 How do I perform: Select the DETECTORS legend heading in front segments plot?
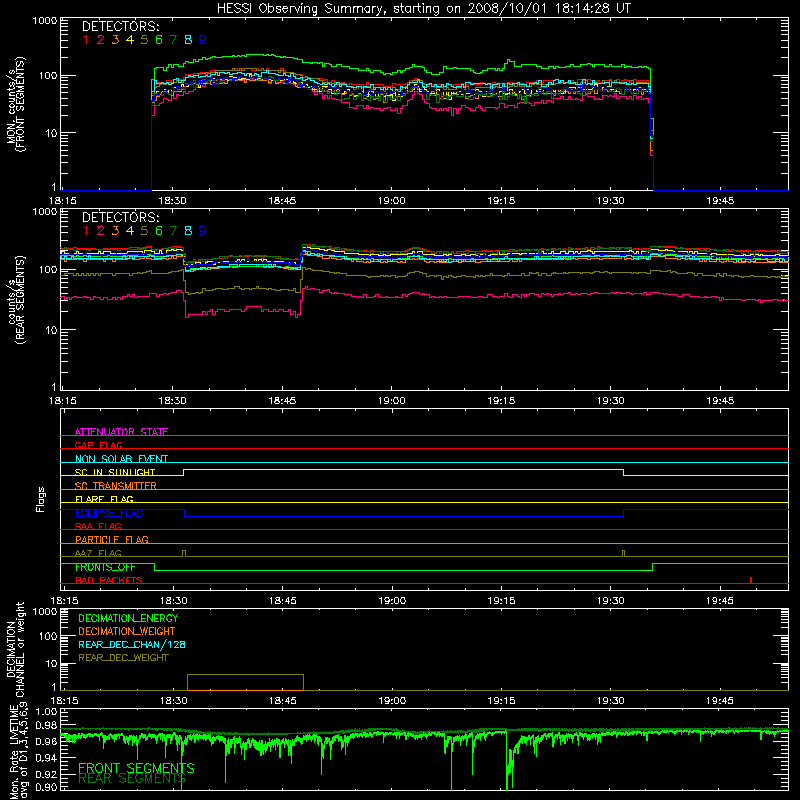120,26
